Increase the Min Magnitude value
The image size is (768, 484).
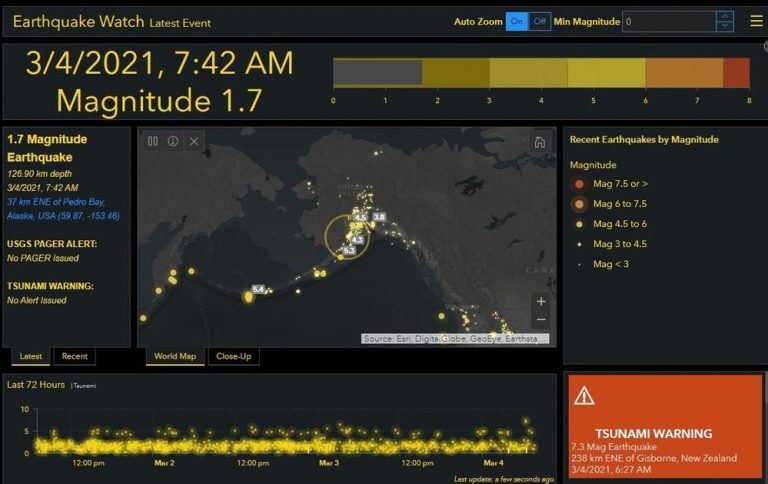click(725, 16)
